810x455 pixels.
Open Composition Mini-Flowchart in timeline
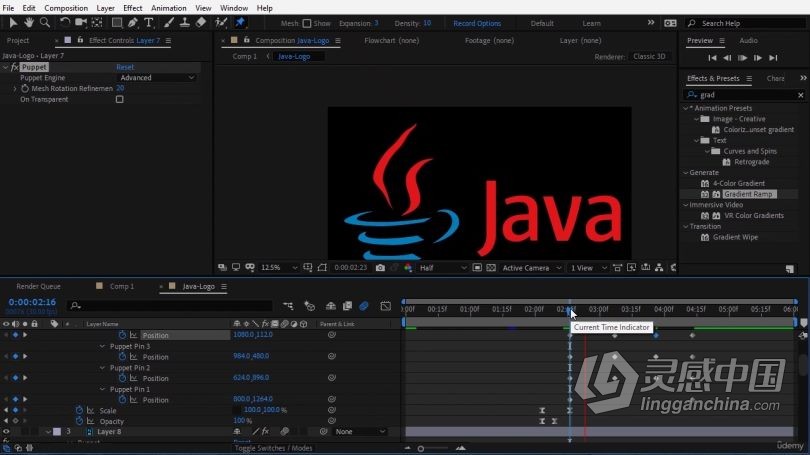288,306
